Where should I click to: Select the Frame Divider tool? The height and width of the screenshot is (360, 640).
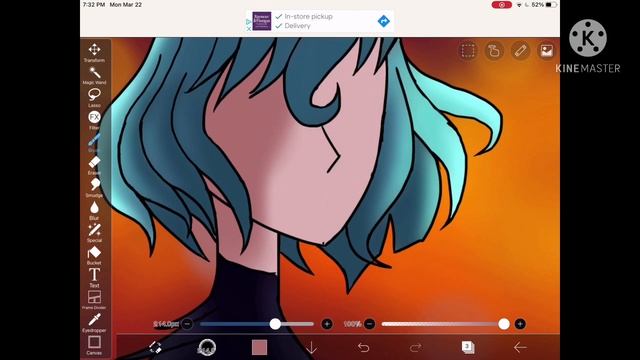pos(94,300)
